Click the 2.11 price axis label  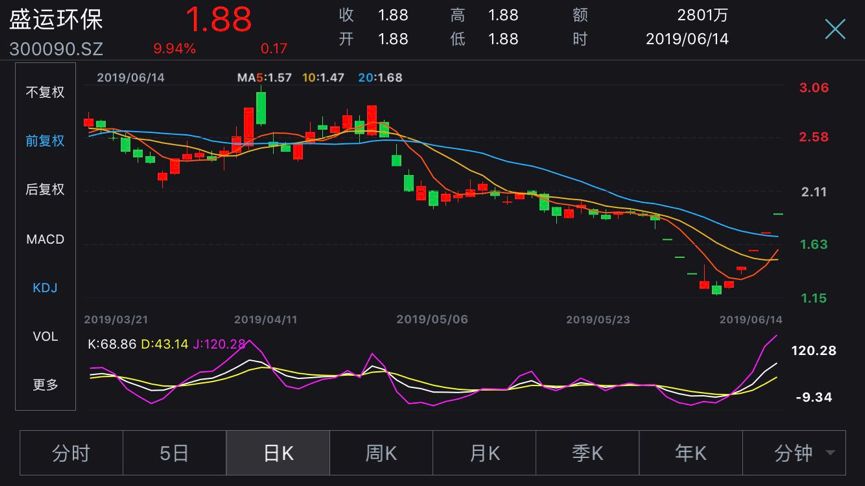click(x=814, y=192)
